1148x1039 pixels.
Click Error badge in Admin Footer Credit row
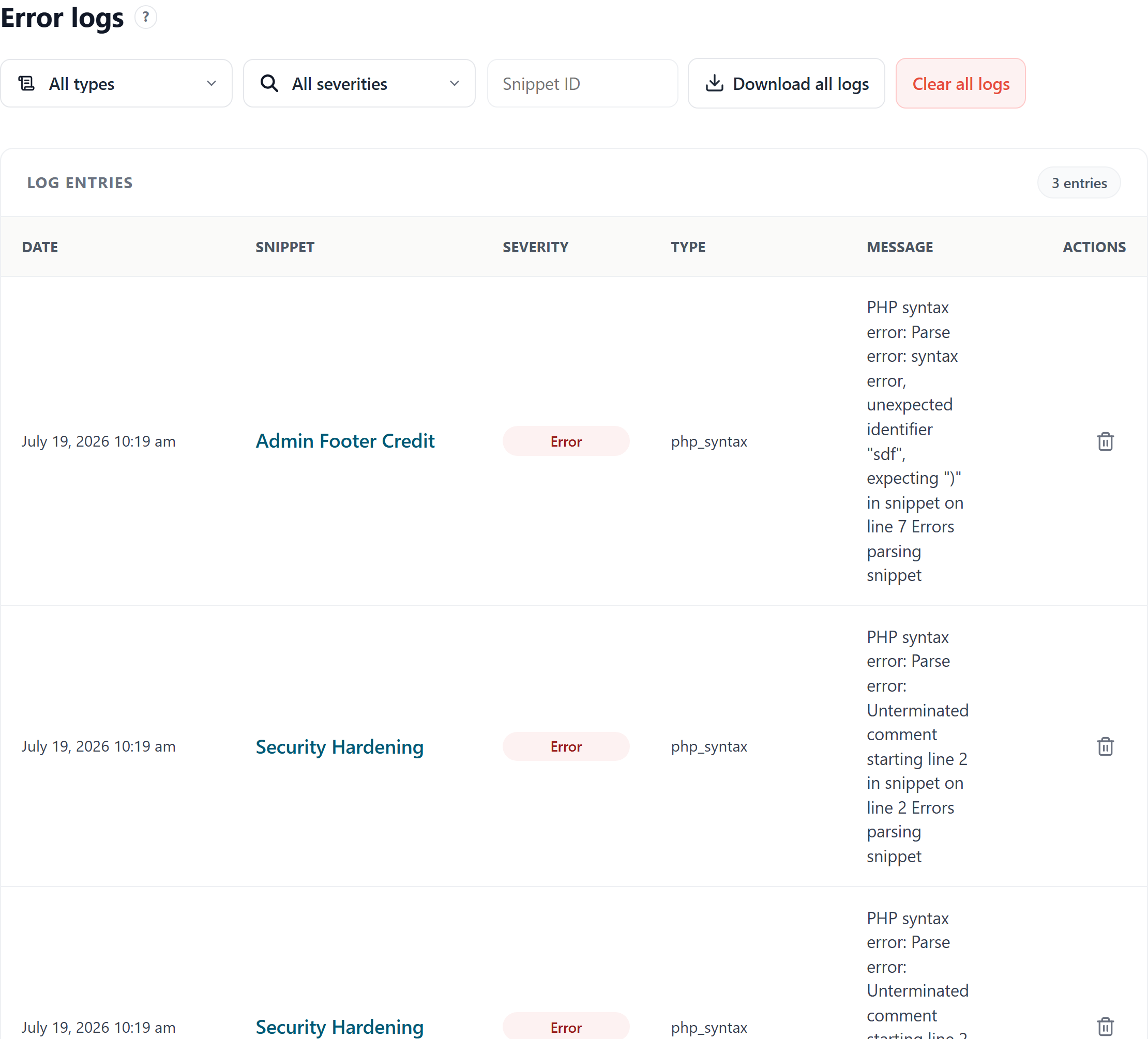click(566, 441)
